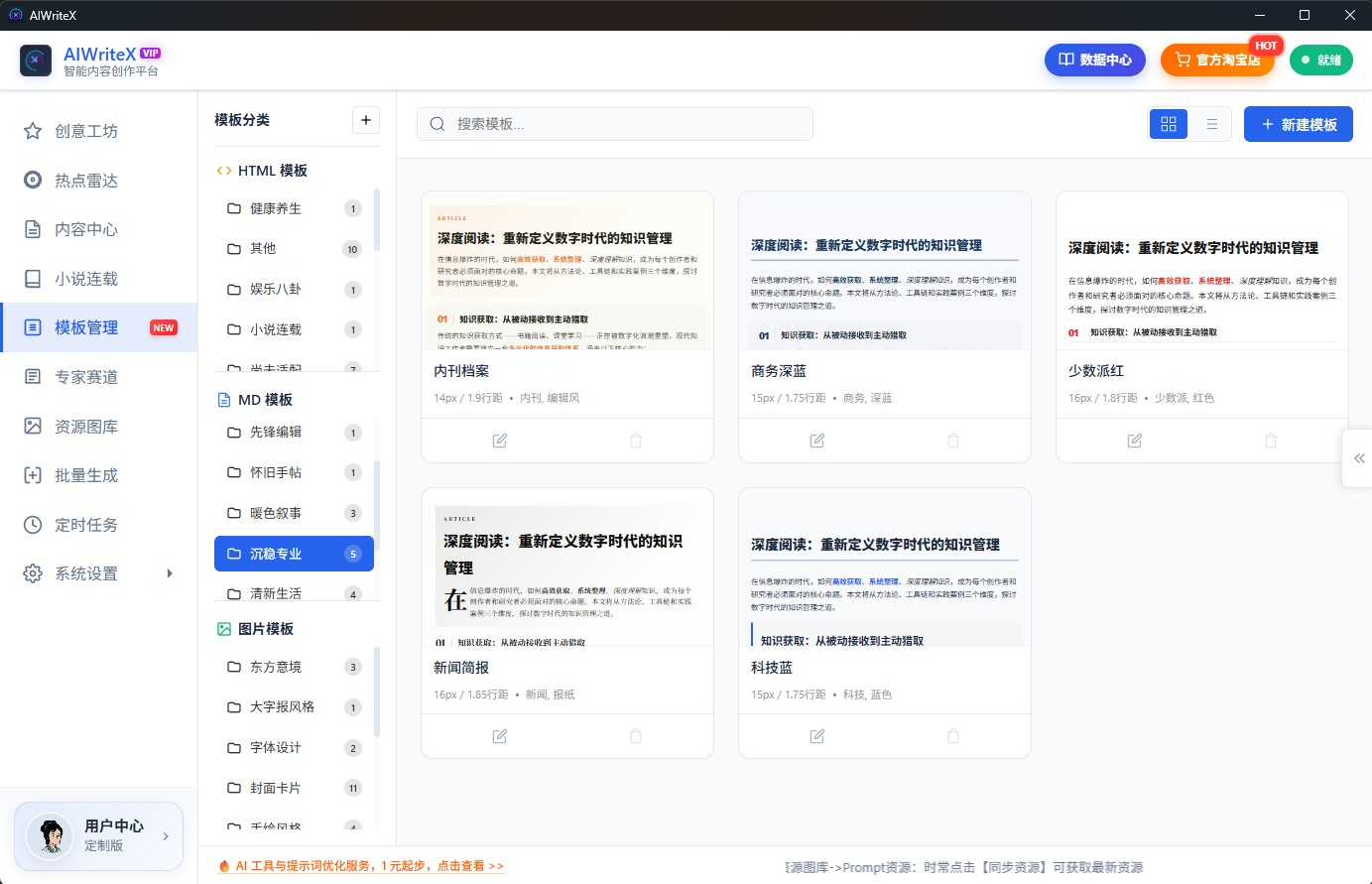
Task: Edit the 商务深蓝 template
Action: pos(817,441)
